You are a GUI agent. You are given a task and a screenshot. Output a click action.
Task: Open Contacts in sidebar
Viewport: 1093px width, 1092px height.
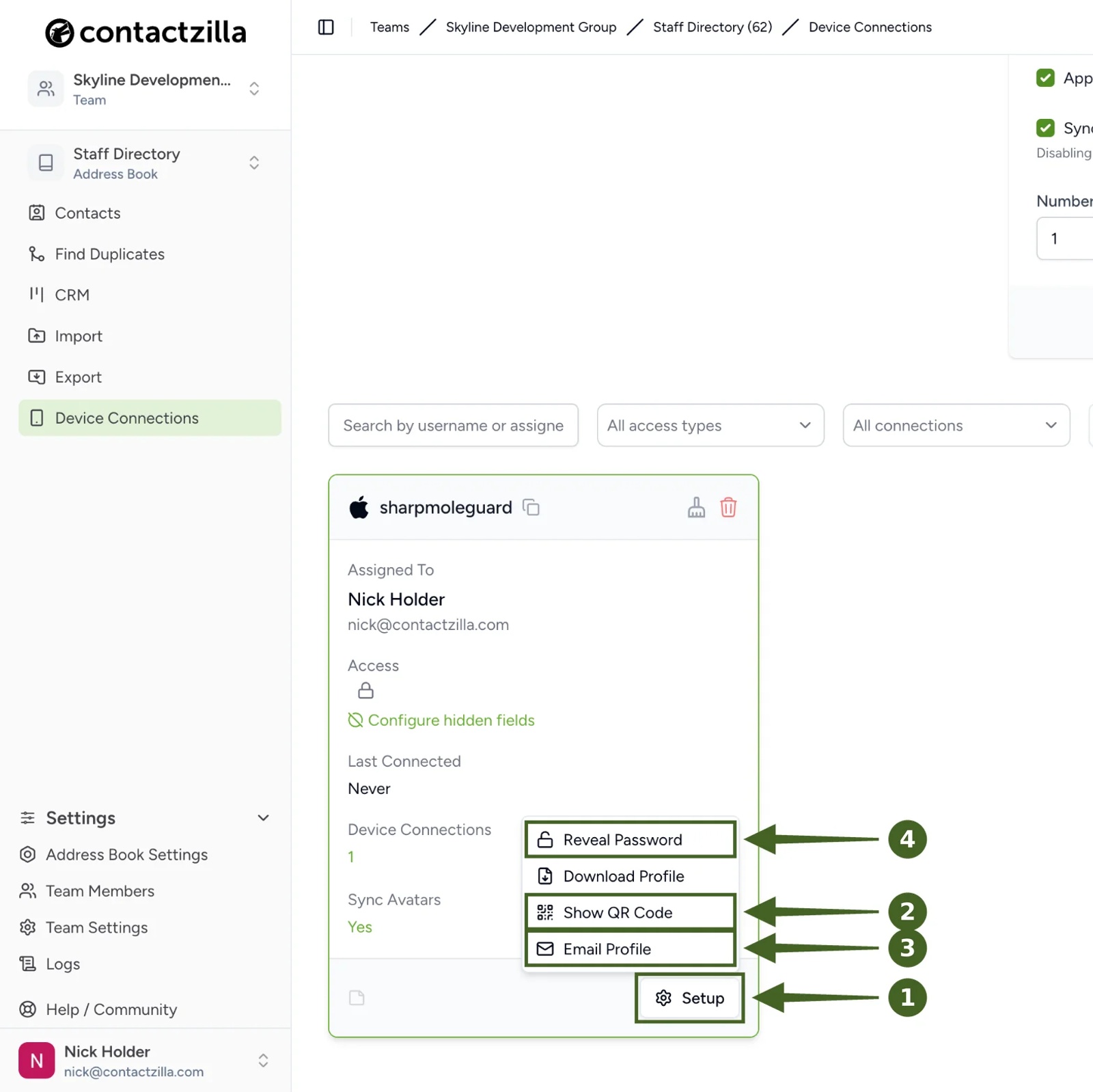pos(150,213)
